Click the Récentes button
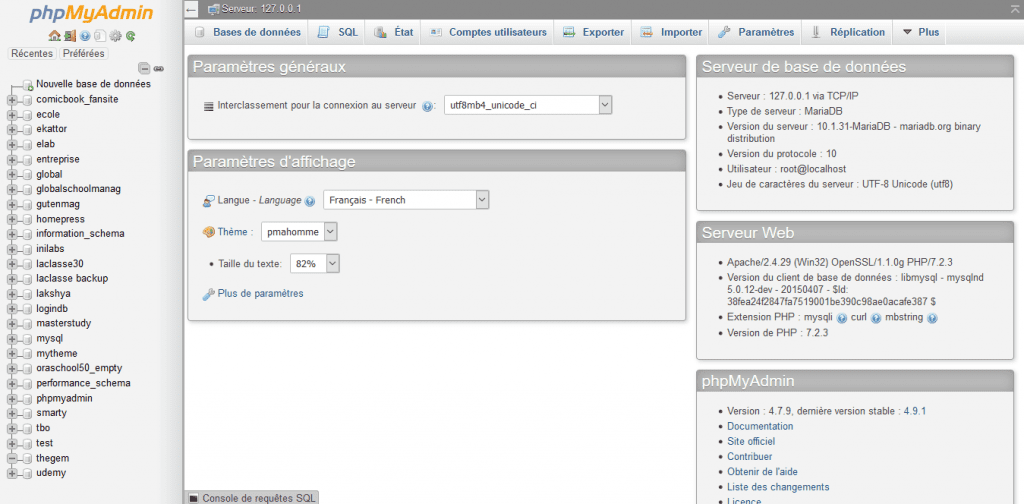This screenshot has width=1024, height=504. (x=33, y=54)
